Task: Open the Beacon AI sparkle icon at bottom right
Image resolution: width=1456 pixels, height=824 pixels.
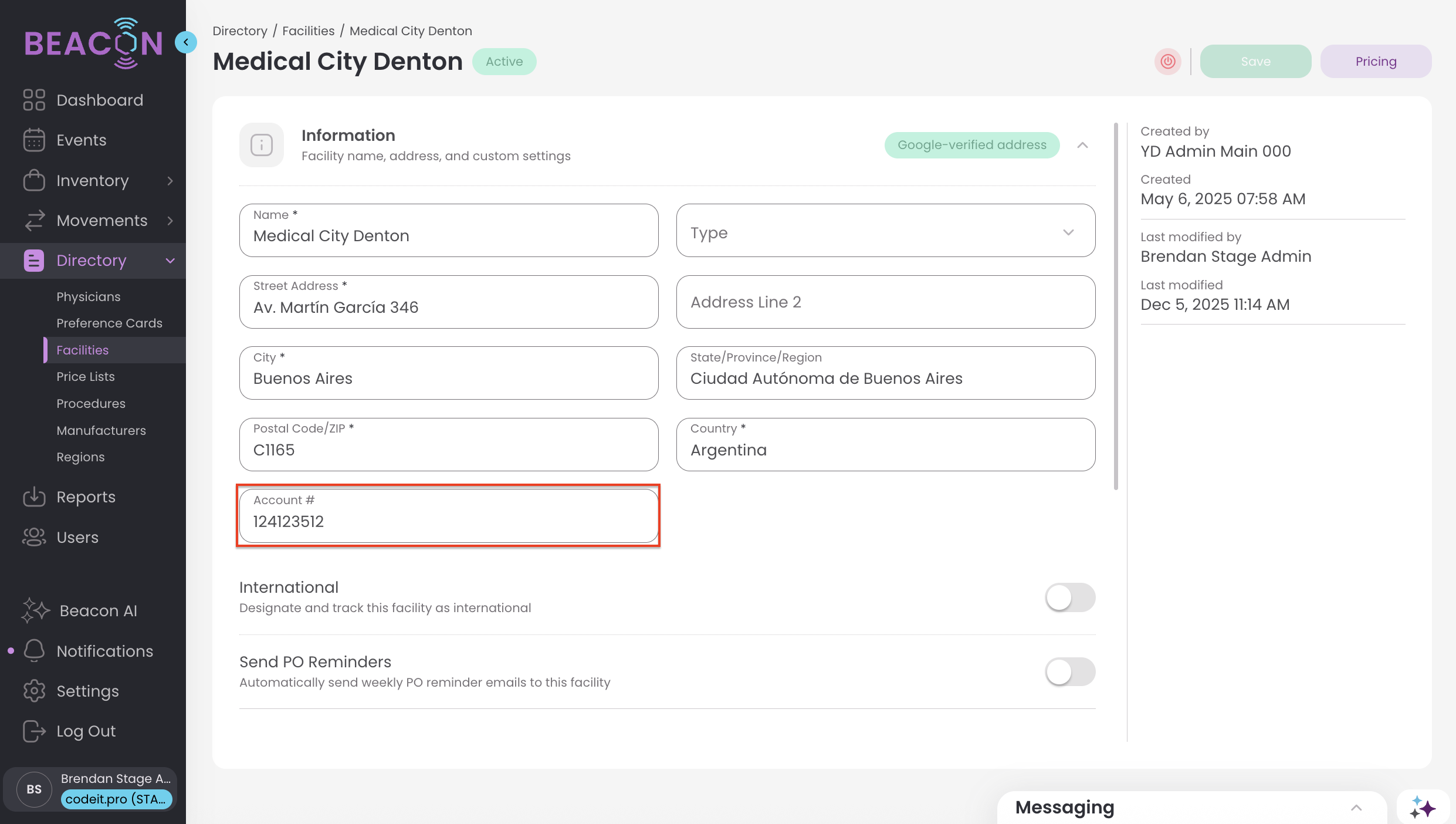Action: tap(1423, 808)
